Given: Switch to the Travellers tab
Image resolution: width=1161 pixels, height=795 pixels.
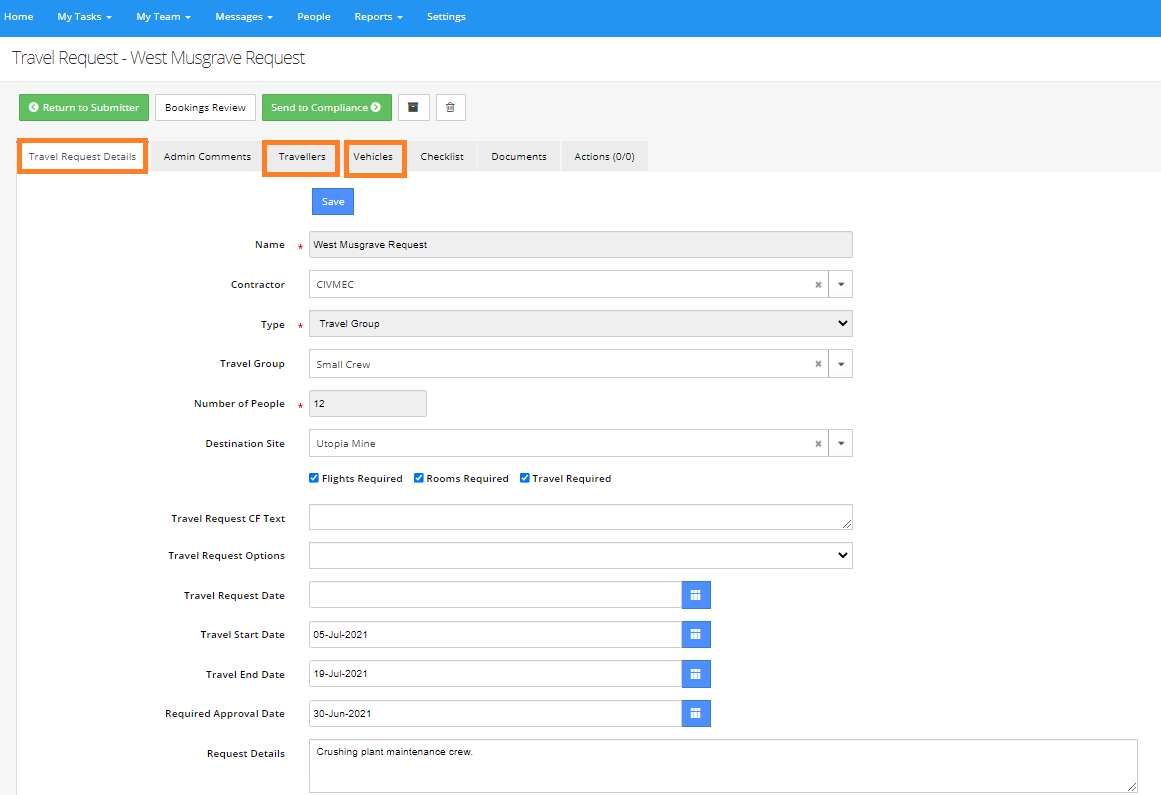Looking at the screenshot, I should point(300,156).
